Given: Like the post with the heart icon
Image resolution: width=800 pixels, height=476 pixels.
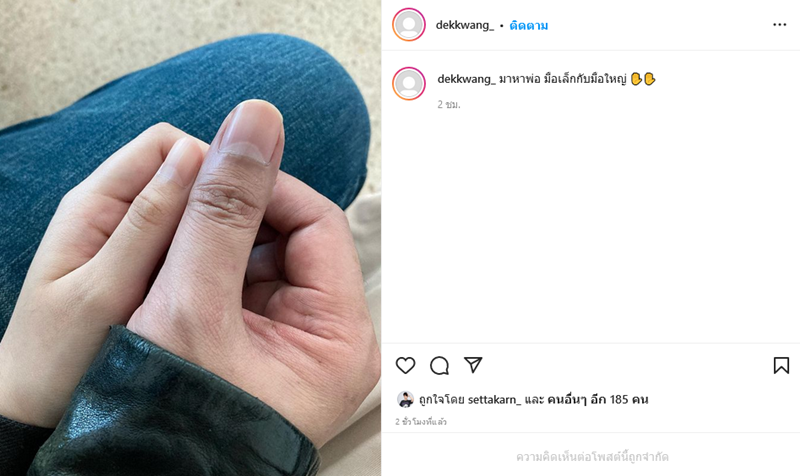Looking at the screenshot, I should pyautogui.click(x=406, y=365).
